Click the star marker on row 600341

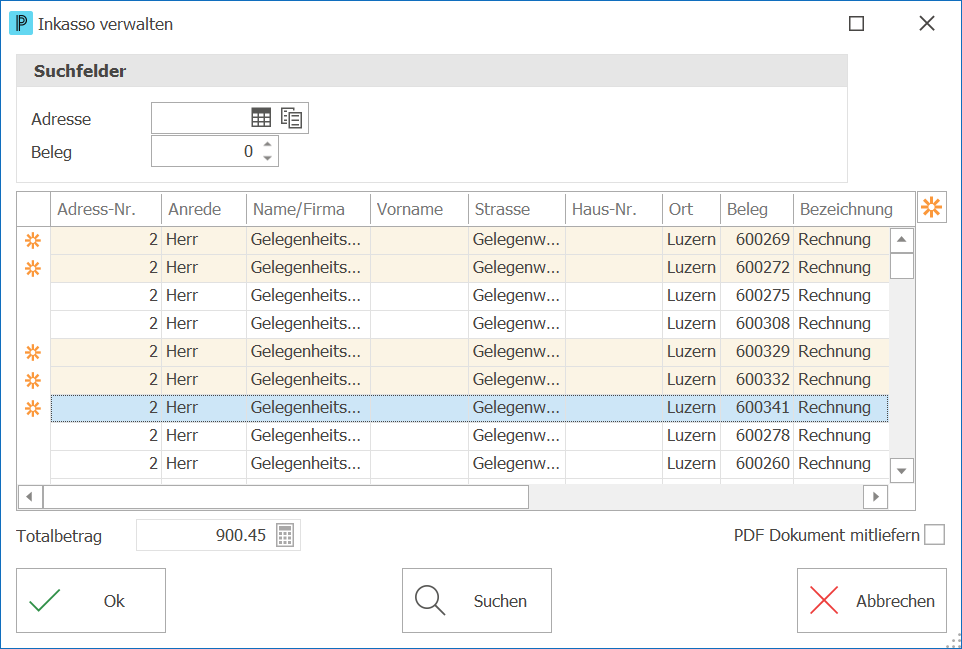coord(33,408)
